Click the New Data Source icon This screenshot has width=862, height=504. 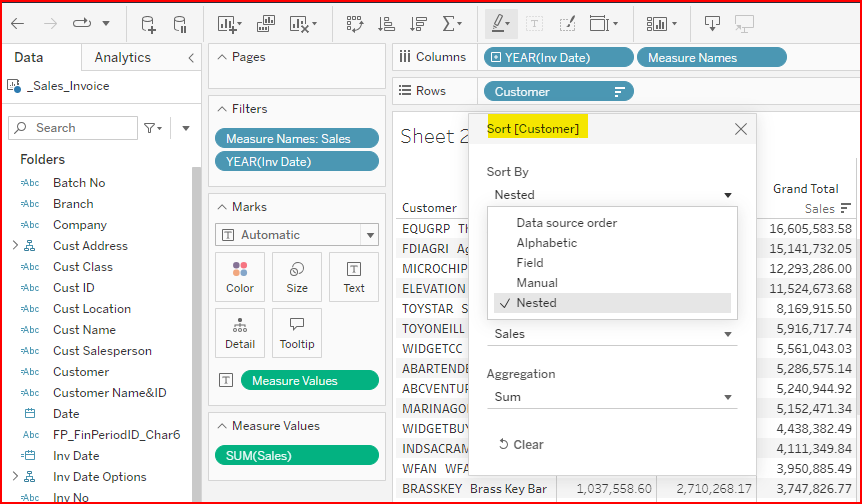148,23
